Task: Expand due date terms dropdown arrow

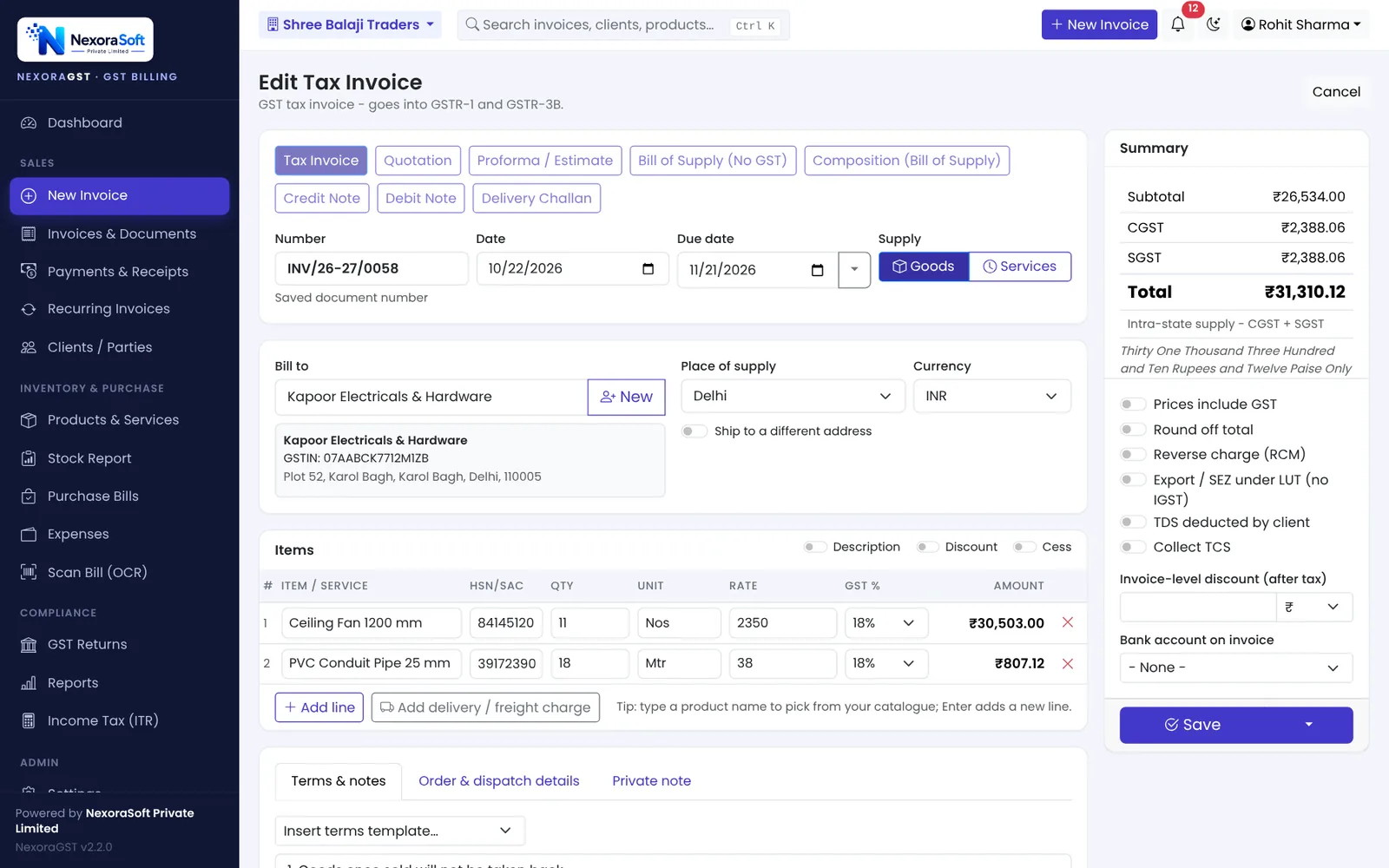Action: 854,270
